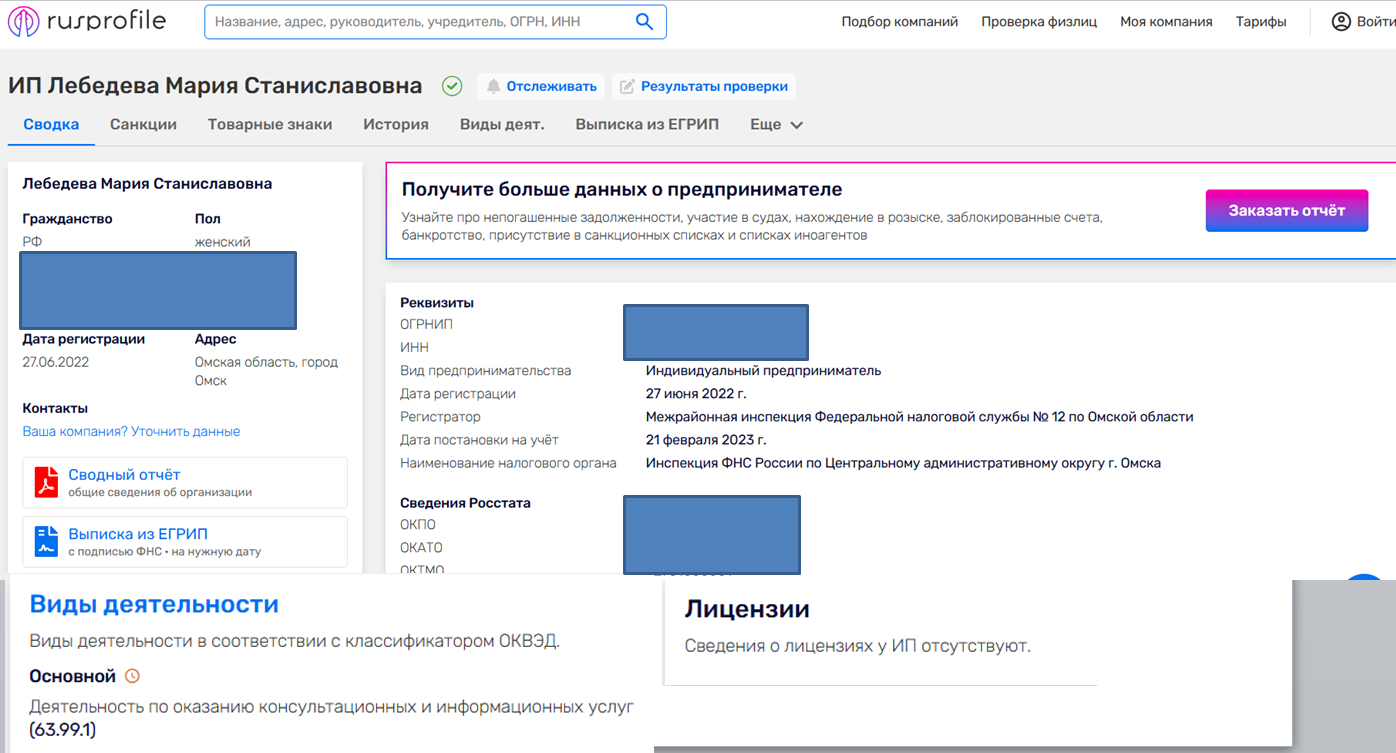Open the Выписка из ЕГРИП tab
The width and height of the screenshot is (1396, 753).
click(x=647, y=125)
